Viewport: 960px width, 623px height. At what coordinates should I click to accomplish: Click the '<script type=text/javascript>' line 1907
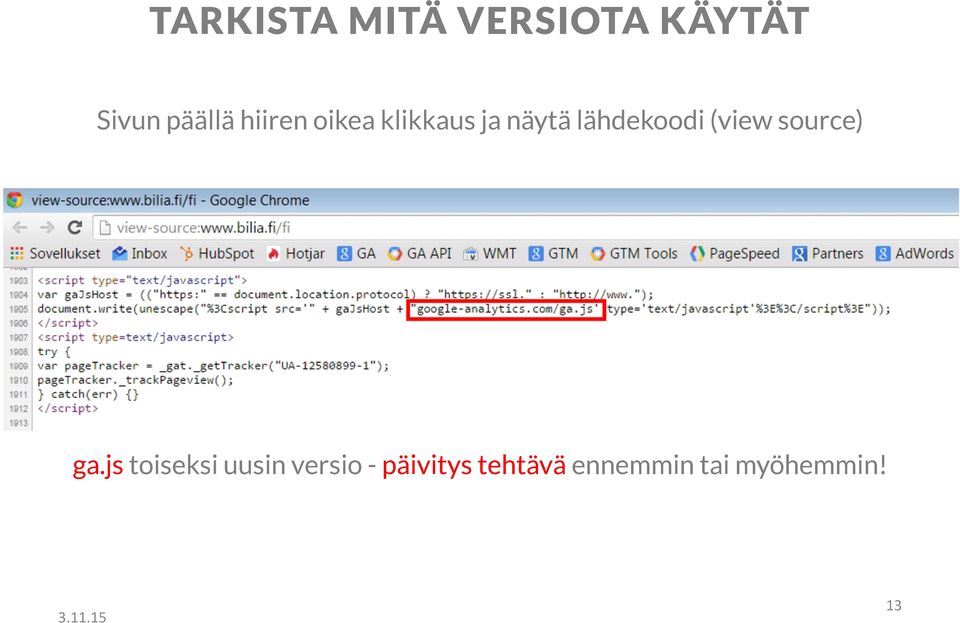pos(135,337)
